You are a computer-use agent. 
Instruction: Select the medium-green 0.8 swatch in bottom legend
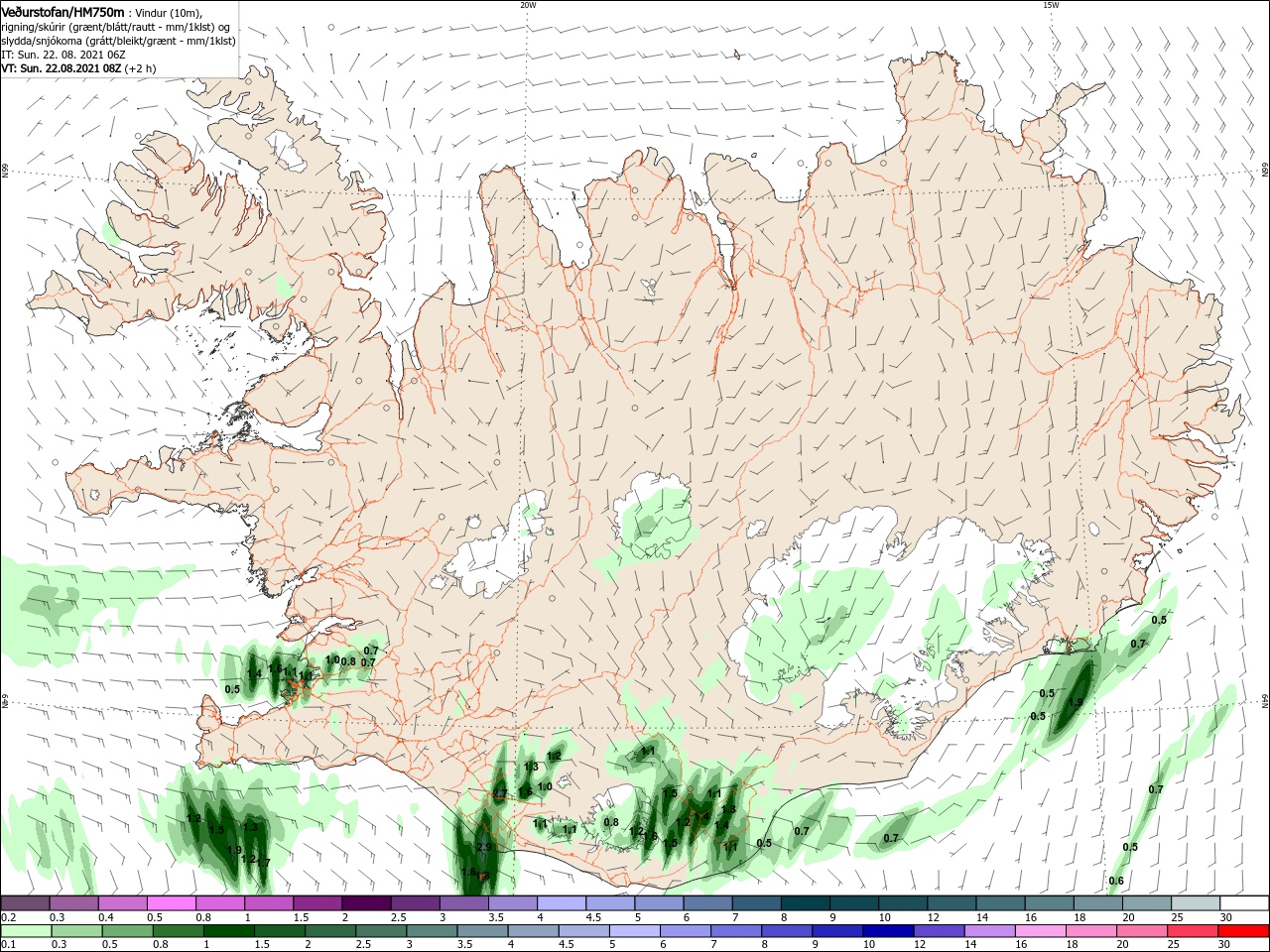click(x=178, y=931)
